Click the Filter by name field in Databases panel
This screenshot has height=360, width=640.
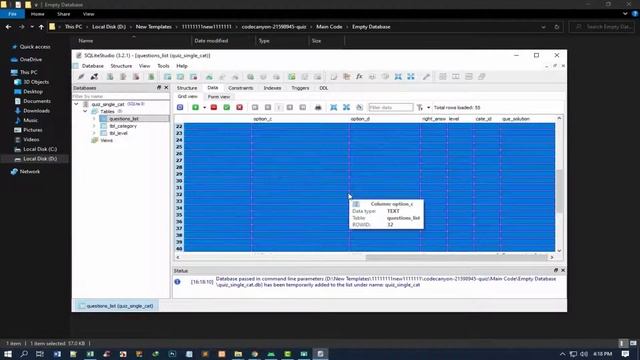121,96
